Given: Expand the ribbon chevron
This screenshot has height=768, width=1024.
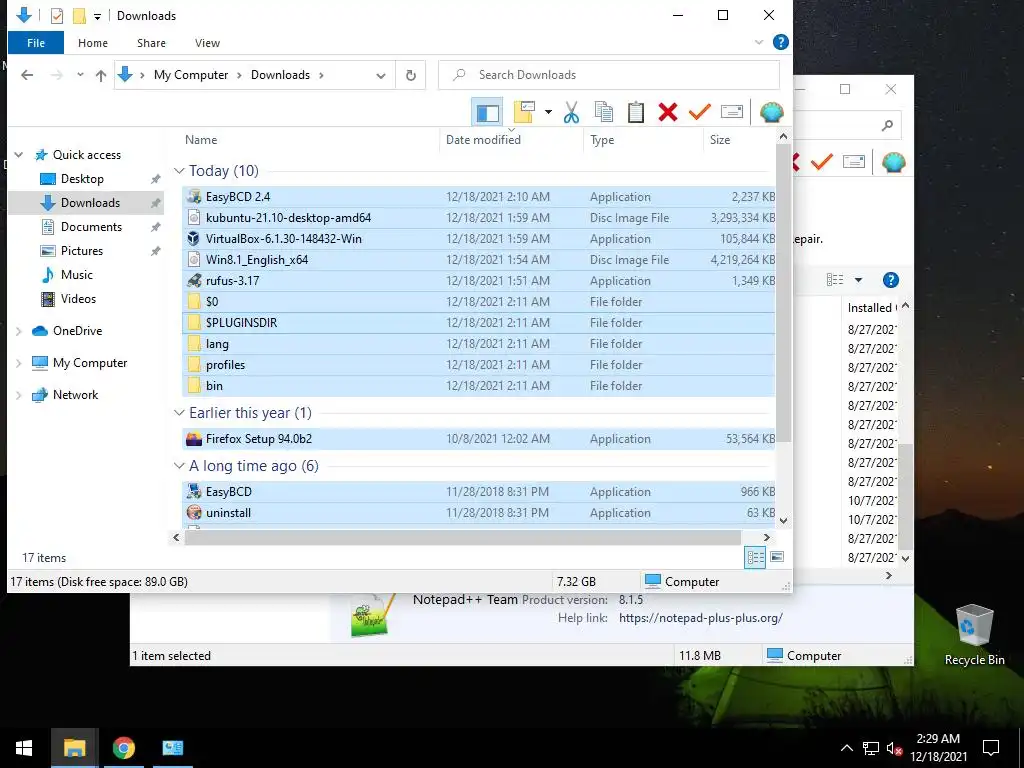Looking at the screenshot, I should coord(759,42).
